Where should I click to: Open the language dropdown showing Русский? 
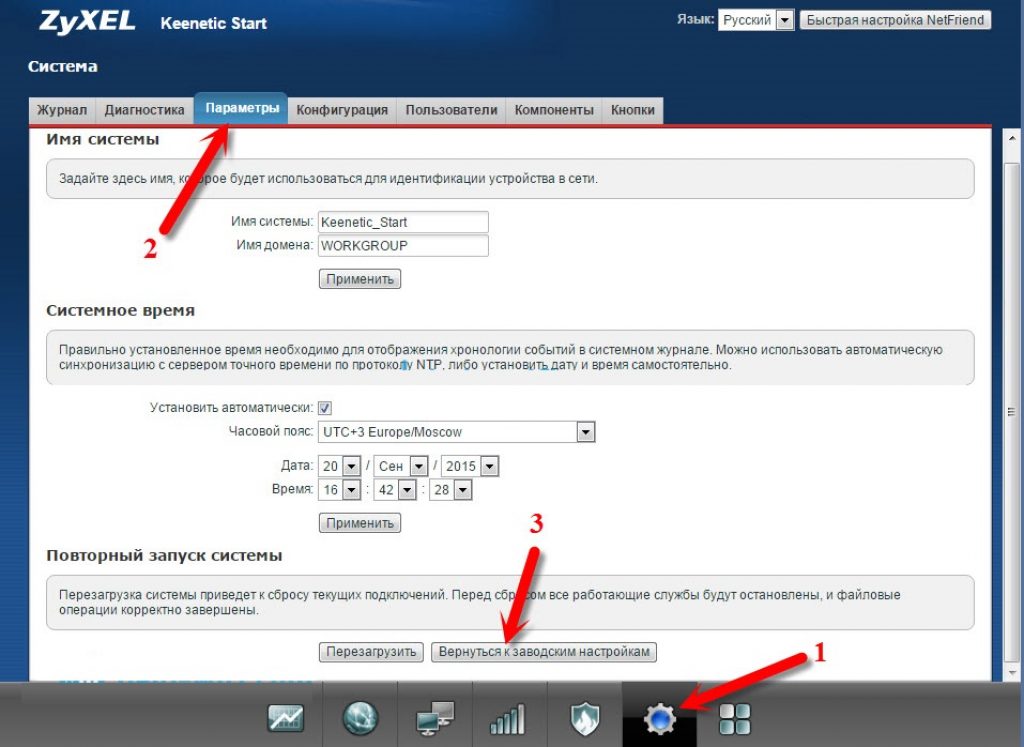756,20
